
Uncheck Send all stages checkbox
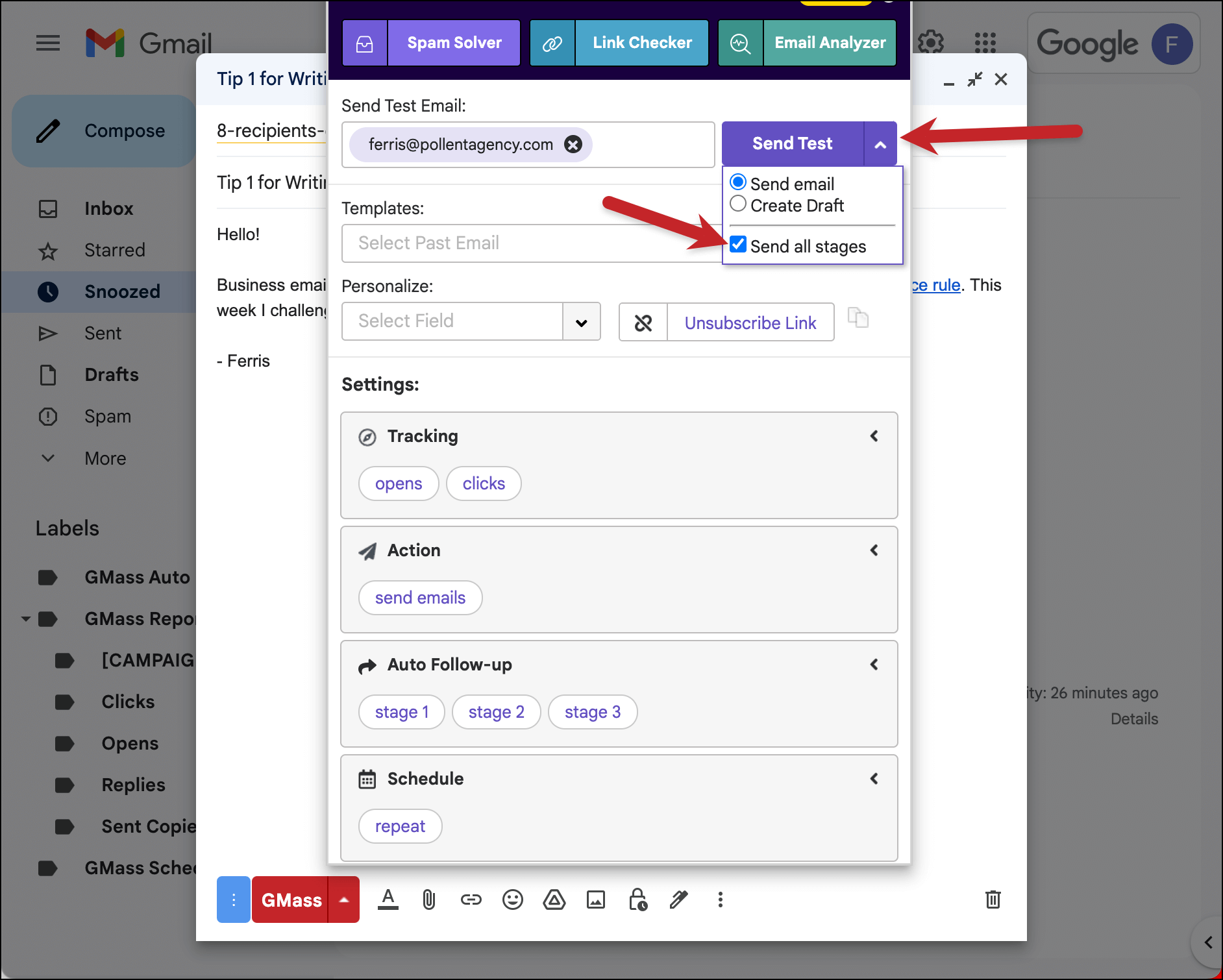coord(738,245)
